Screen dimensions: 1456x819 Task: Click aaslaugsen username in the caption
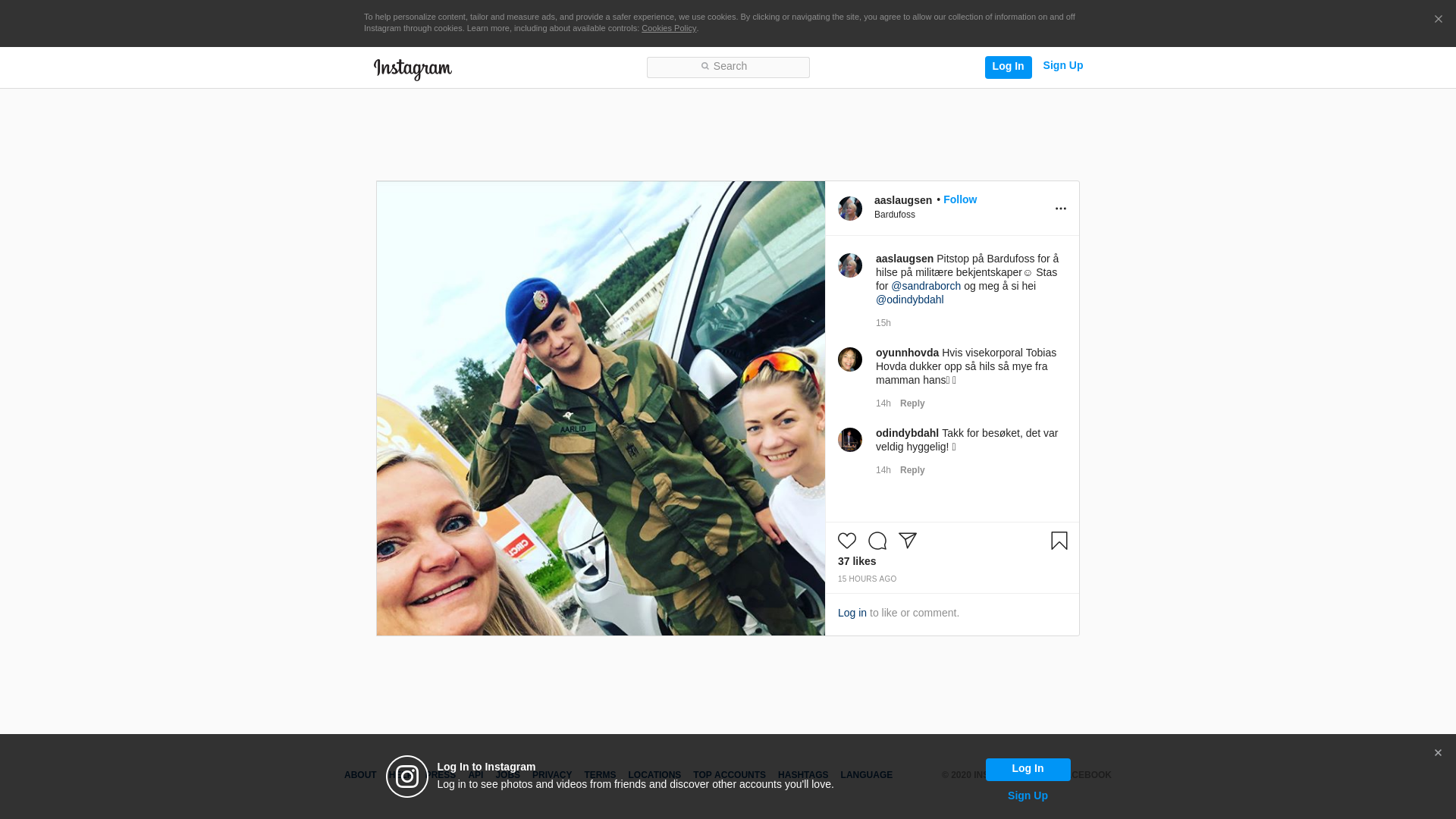[904, 259]
